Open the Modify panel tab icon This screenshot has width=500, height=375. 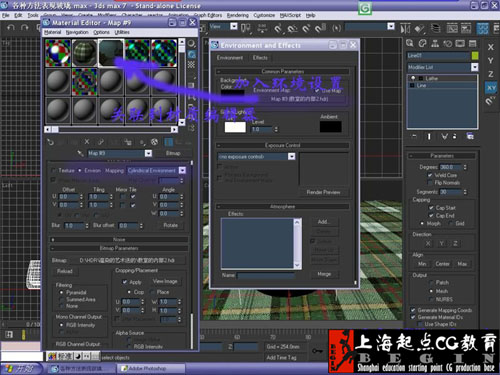[422, 43]
